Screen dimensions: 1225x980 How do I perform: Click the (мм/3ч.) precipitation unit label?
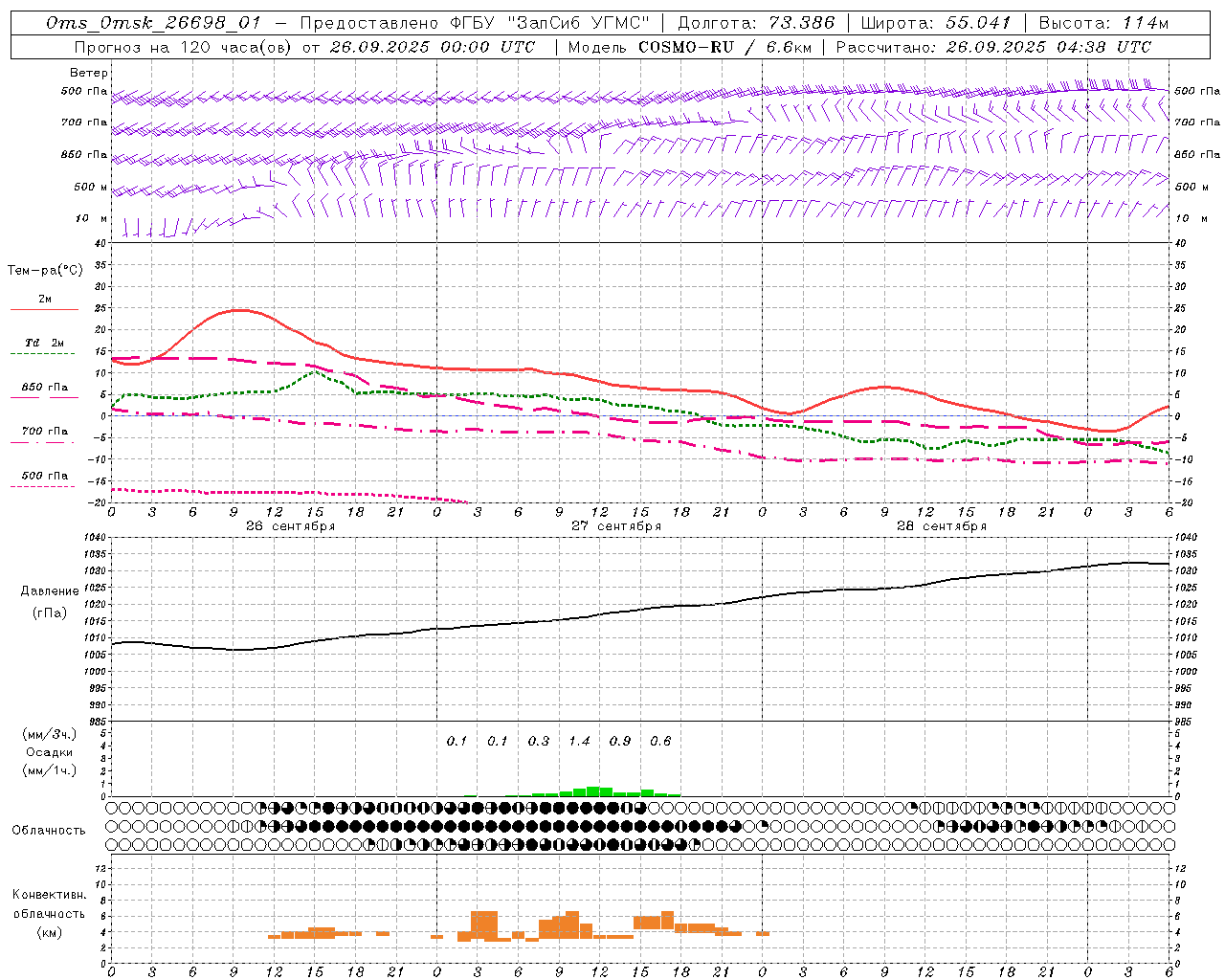(x=50, y=734)
